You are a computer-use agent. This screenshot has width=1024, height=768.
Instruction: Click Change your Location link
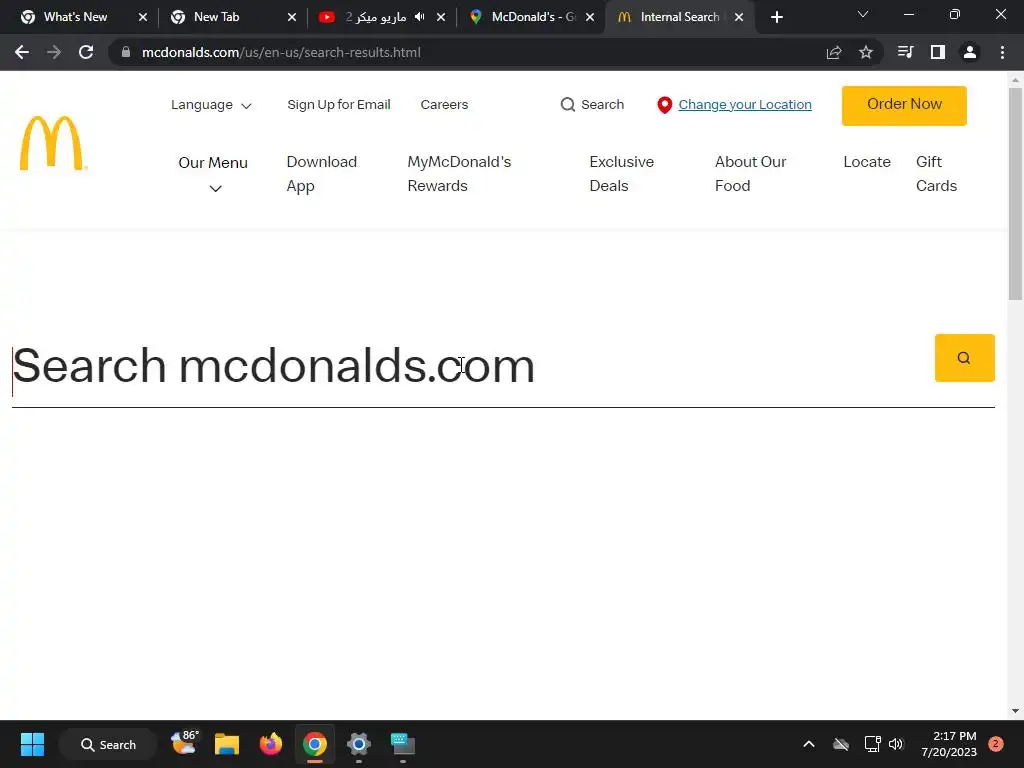[x=744, y=104]
